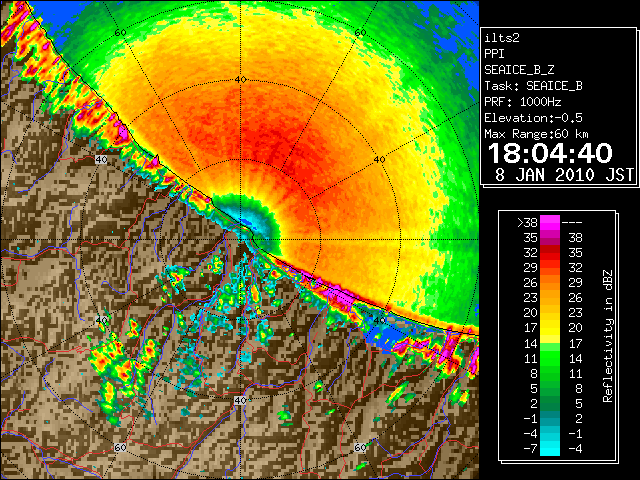640x480 pixels.
Task: Click the PPI scan type label
Action: [x=494, y=54]
